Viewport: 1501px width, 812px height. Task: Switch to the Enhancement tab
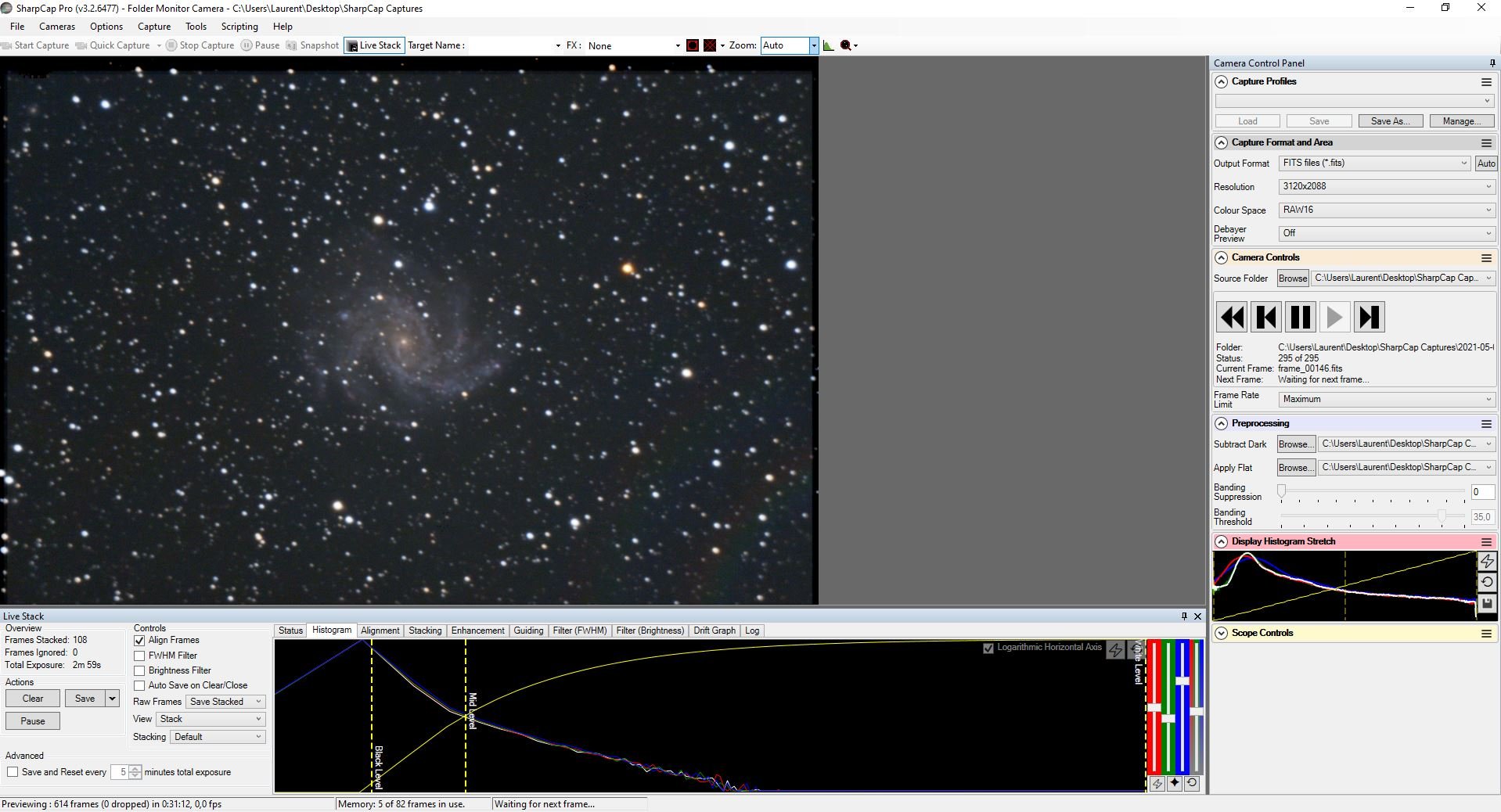pos(477,631)
